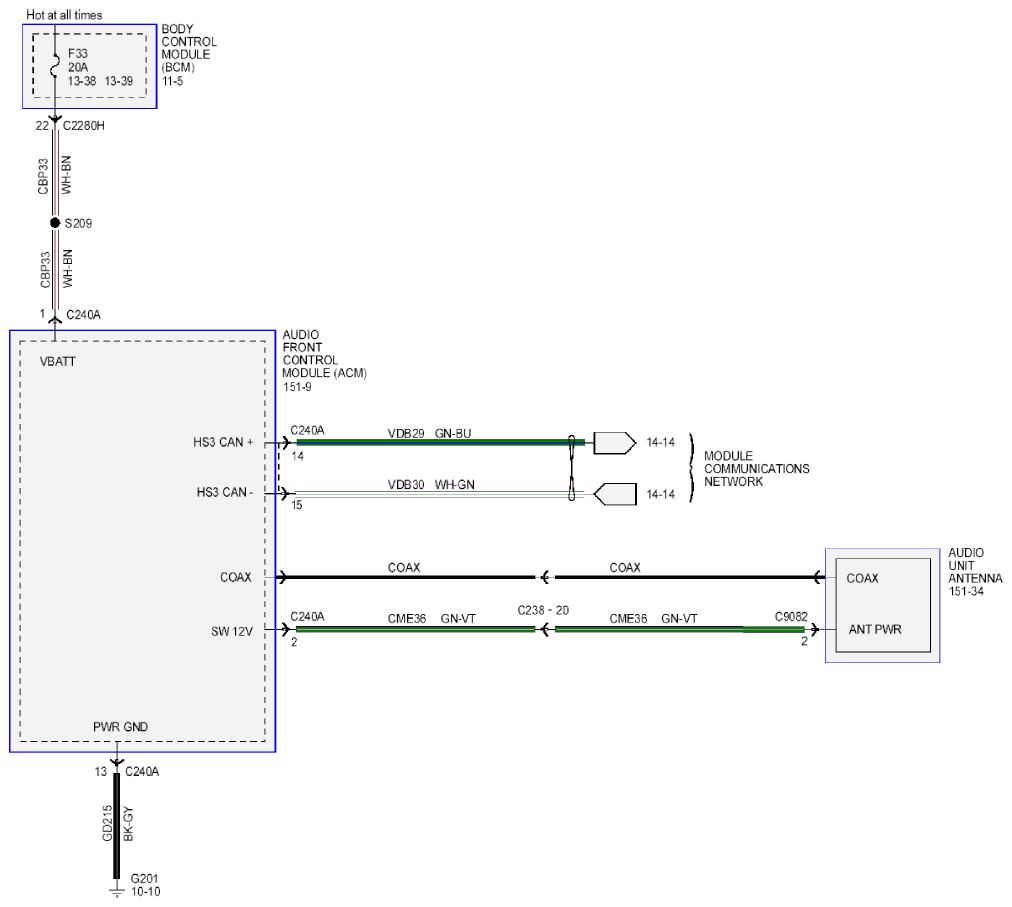Screen dimensions: 1012x907
Task: Click the page reference arrow on the VDB30 wire
Action: pos(614,494)
